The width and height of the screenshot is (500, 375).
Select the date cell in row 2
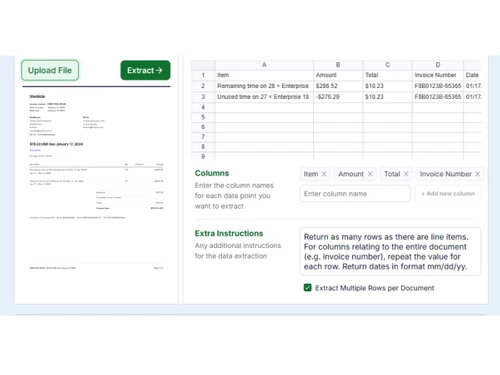(x=473, y=86)
